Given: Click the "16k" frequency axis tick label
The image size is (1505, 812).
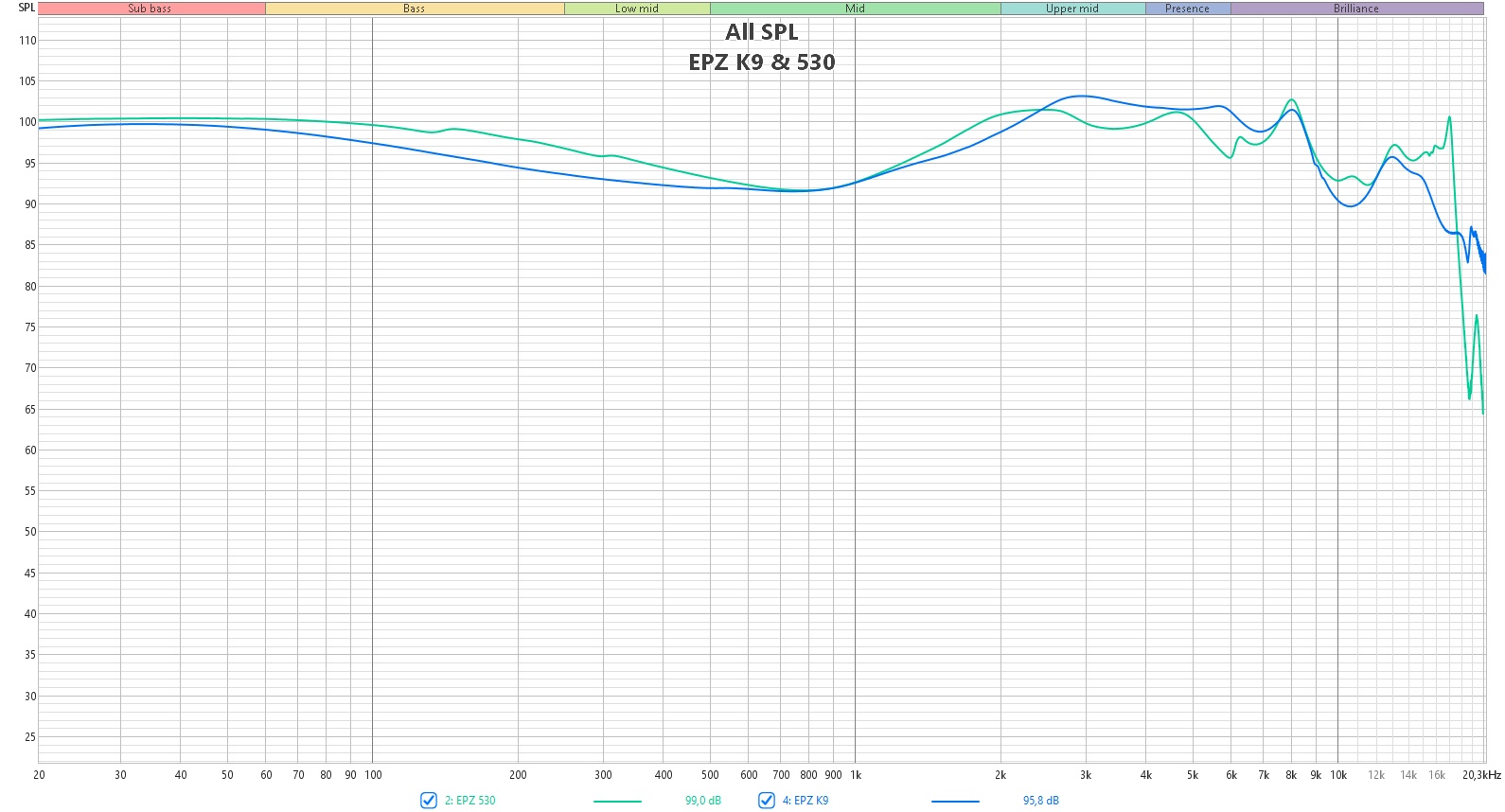Looking at the screenshot, I should (1437, 775).
